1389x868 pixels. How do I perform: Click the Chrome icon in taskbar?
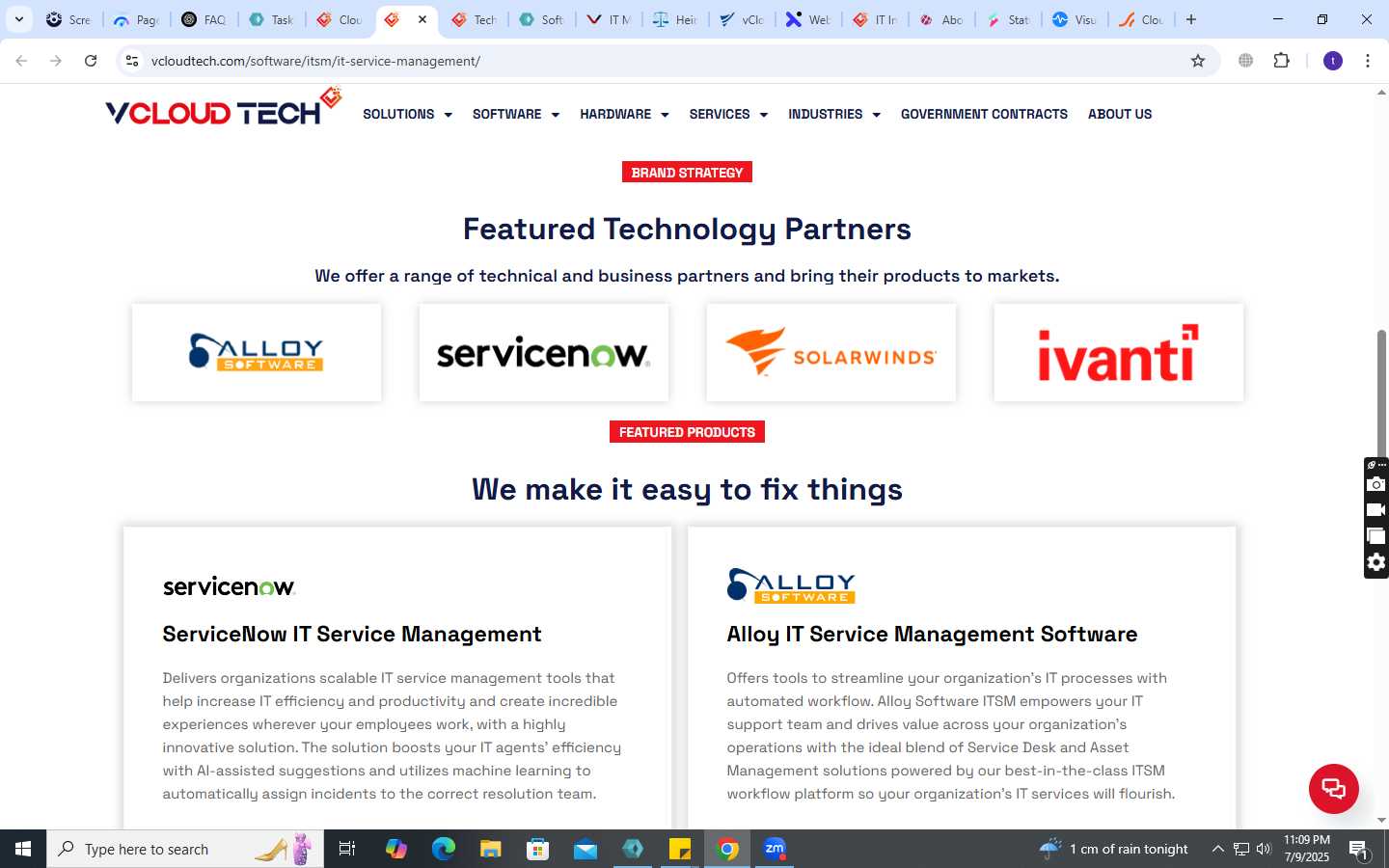(x=727, y=849)
